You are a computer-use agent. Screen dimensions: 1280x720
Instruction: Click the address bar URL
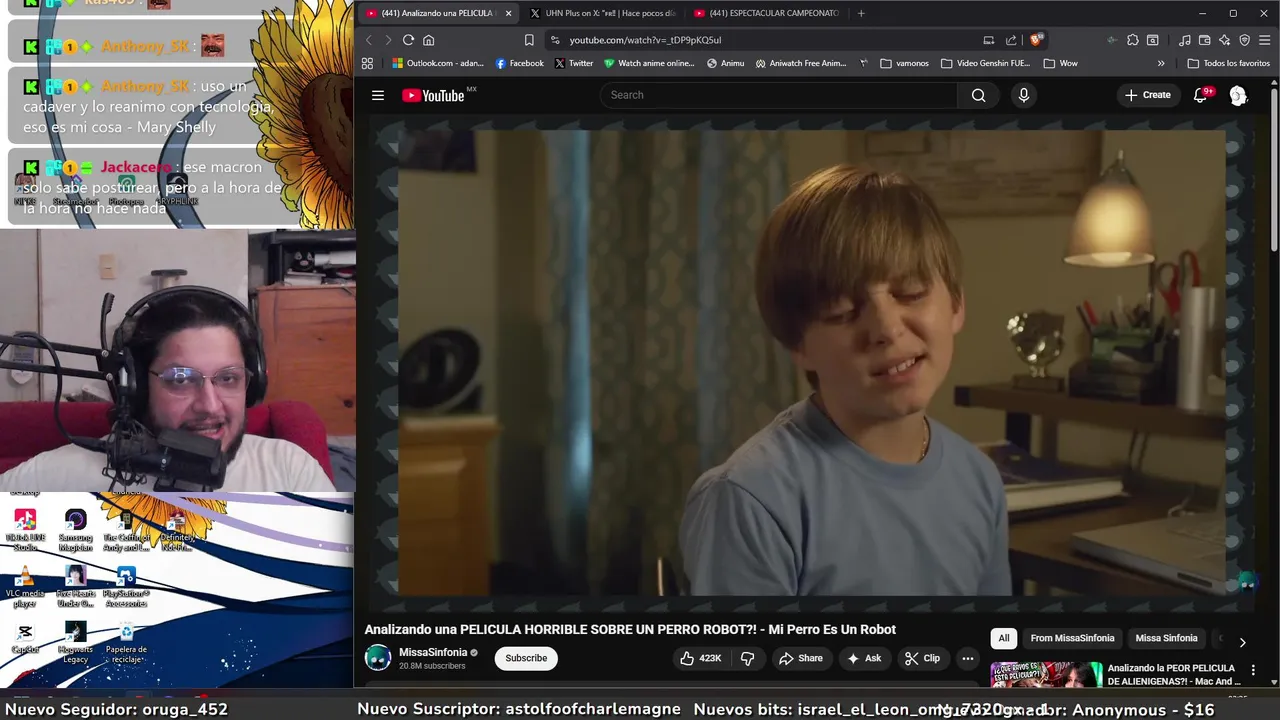coord(645,40)
